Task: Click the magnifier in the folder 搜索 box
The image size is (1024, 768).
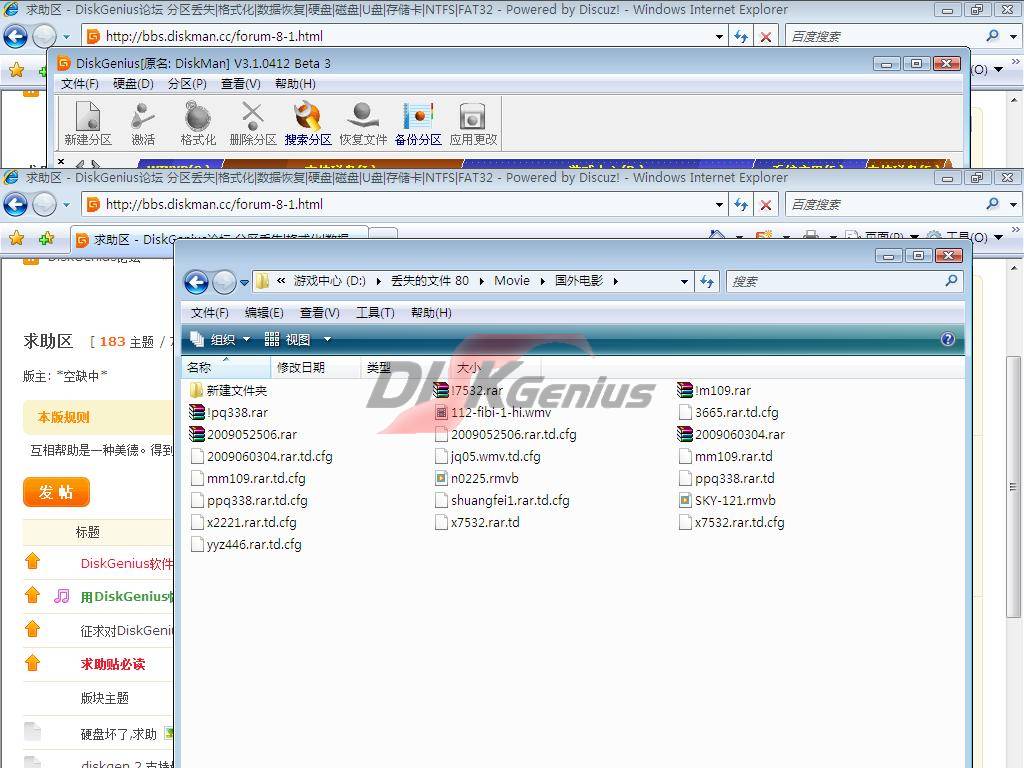Action: 952,281
